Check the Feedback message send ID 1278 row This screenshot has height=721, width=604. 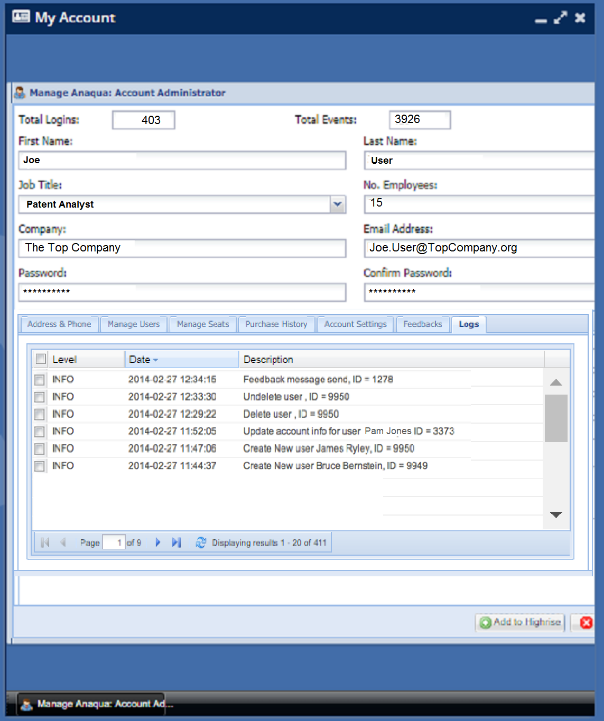point(40,379)
